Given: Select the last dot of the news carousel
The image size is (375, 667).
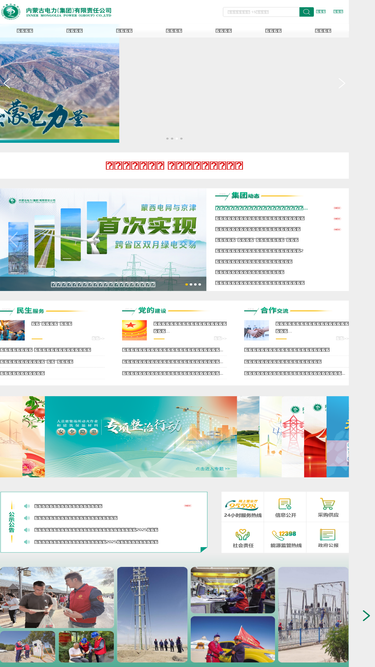Looking at the screenshot, I should click(200, 284).
